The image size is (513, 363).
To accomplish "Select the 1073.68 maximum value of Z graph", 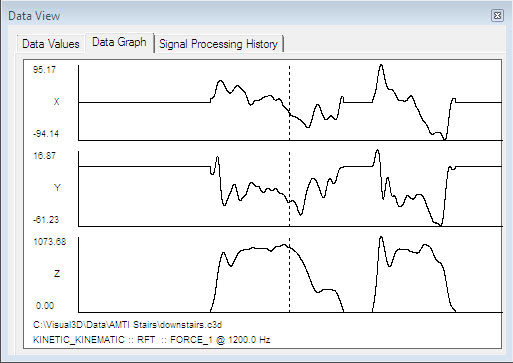I will 50,242.
